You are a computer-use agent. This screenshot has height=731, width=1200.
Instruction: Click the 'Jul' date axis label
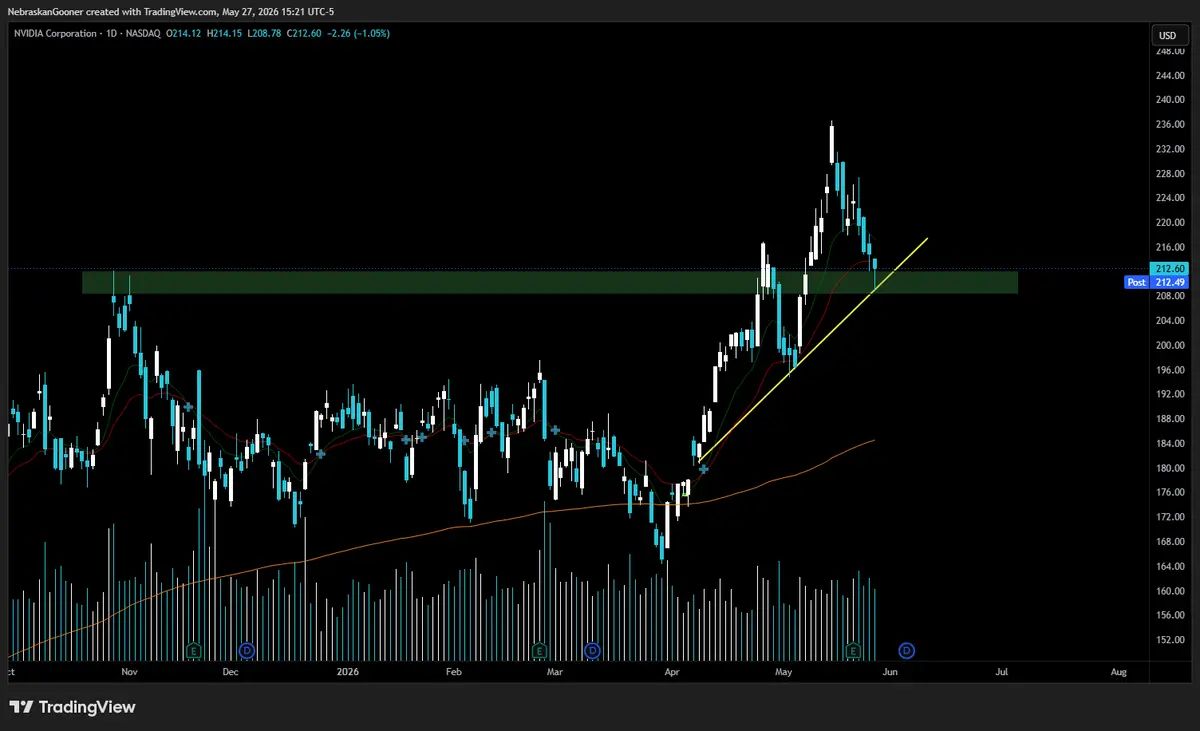coord(1003,673)
